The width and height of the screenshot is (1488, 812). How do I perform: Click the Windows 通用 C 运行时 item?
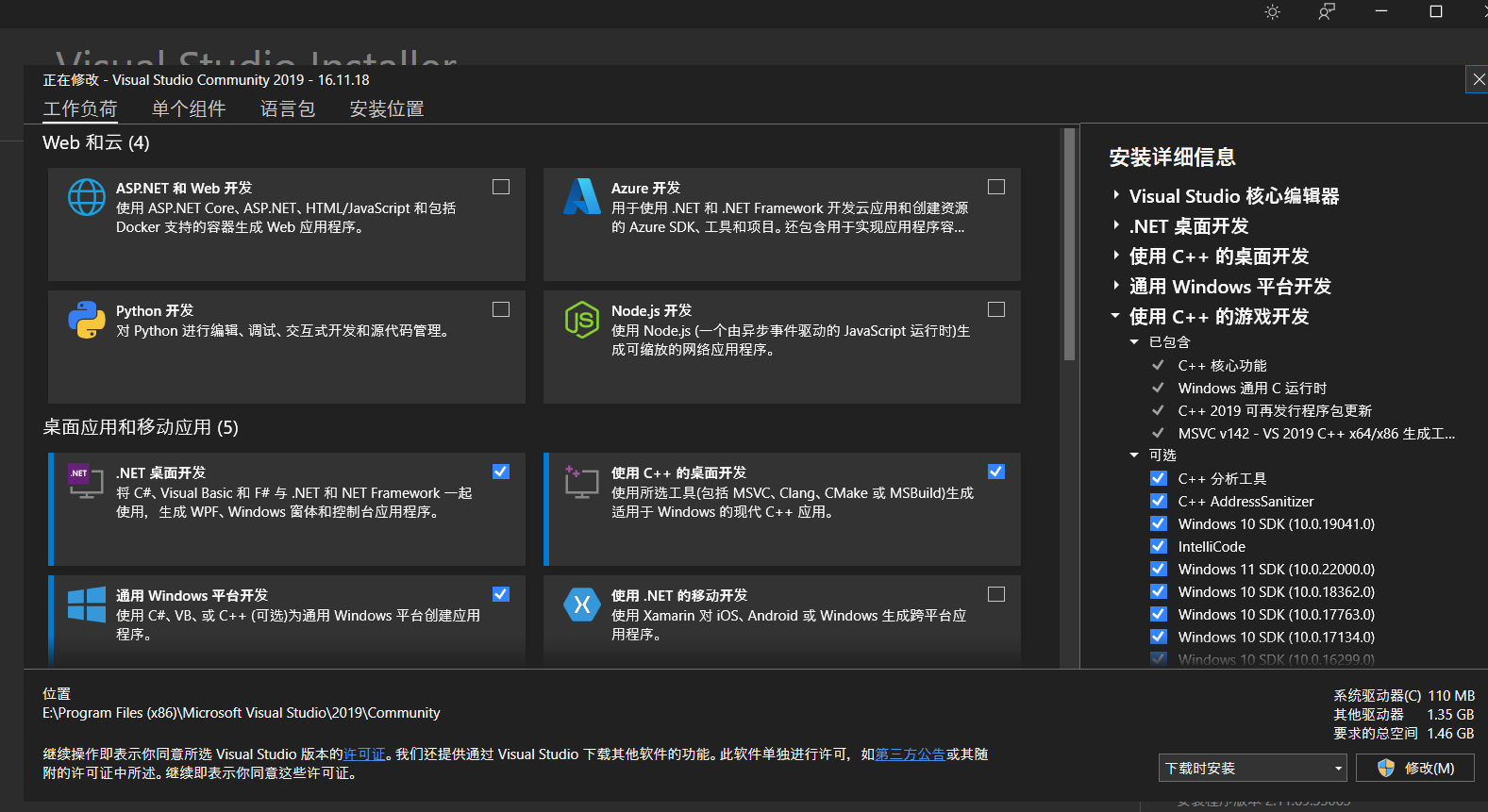(x=1252, y=388)
